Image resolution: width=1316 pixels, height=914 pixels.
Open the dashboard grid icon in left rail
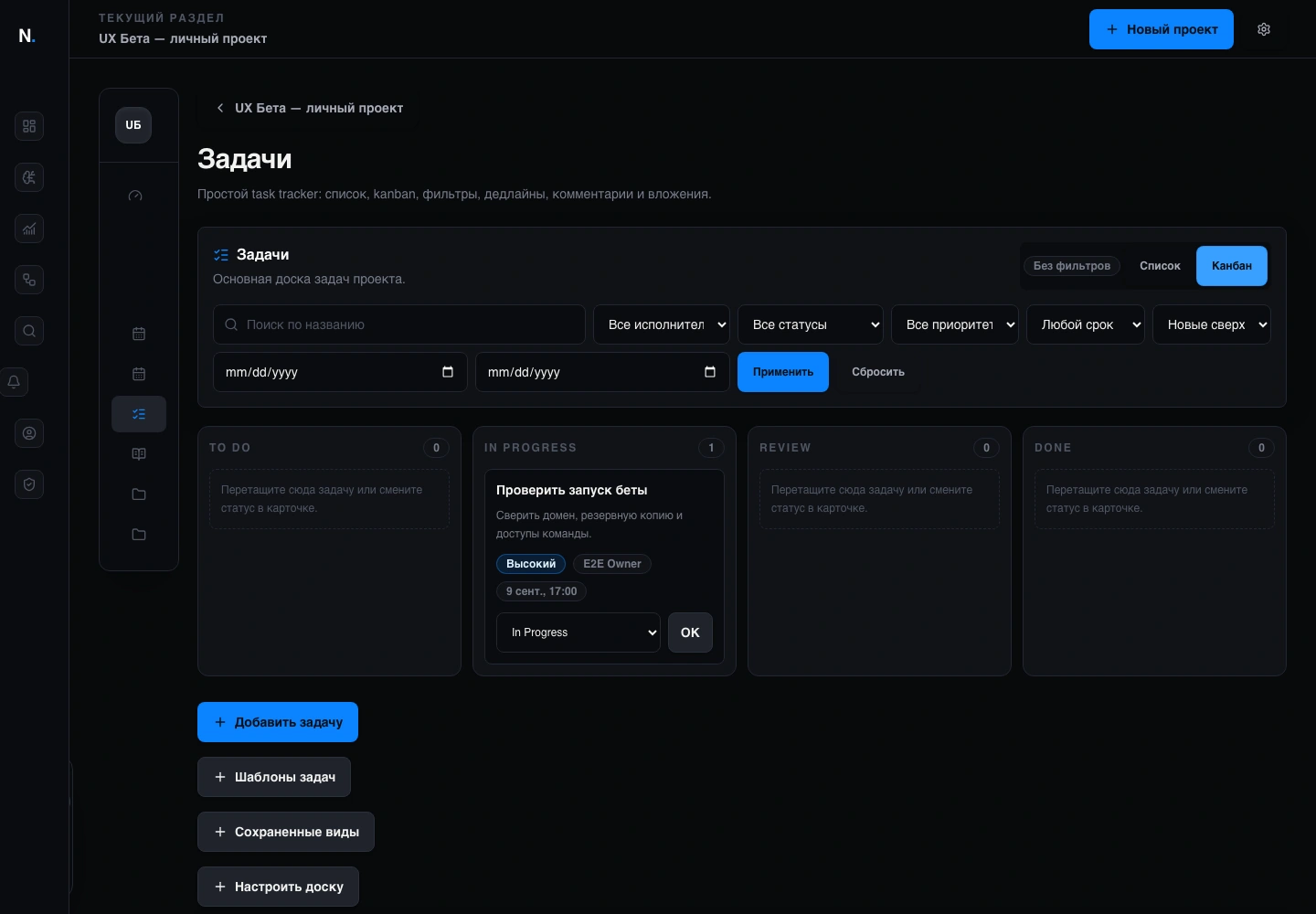click(29, 126)
